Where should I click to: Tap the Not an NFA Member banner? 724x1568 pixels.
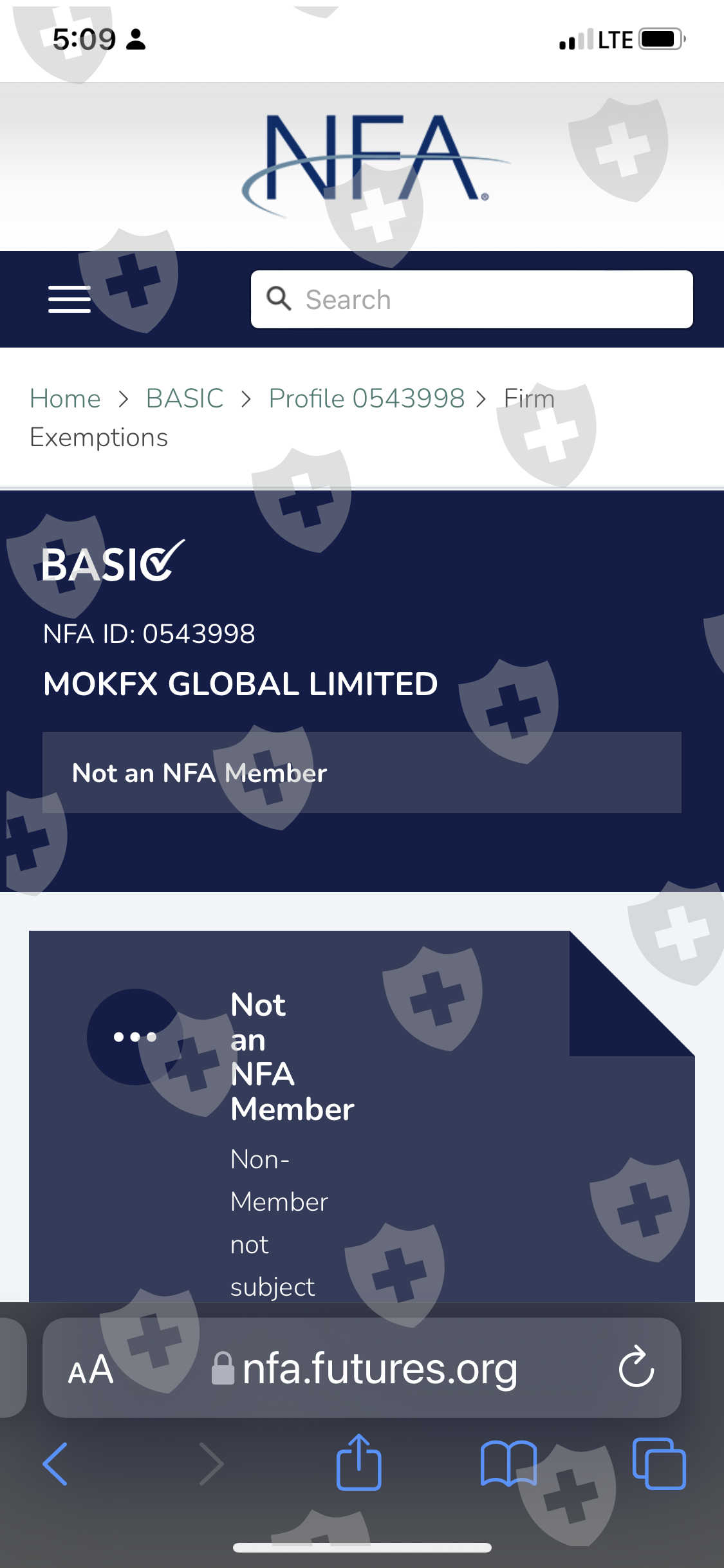361,772
